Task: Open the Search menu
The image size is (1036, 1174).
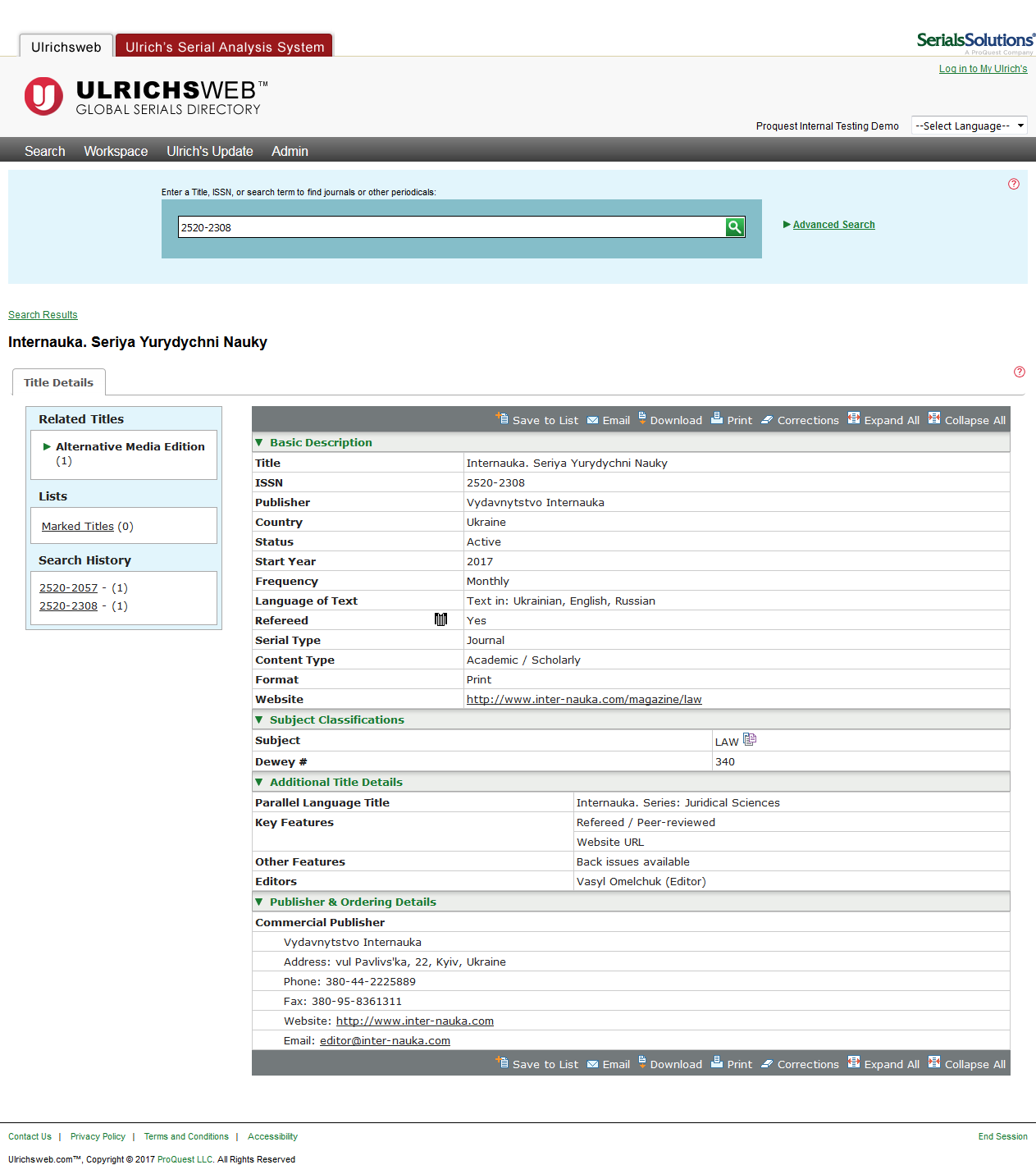Action: coord(45,151)
